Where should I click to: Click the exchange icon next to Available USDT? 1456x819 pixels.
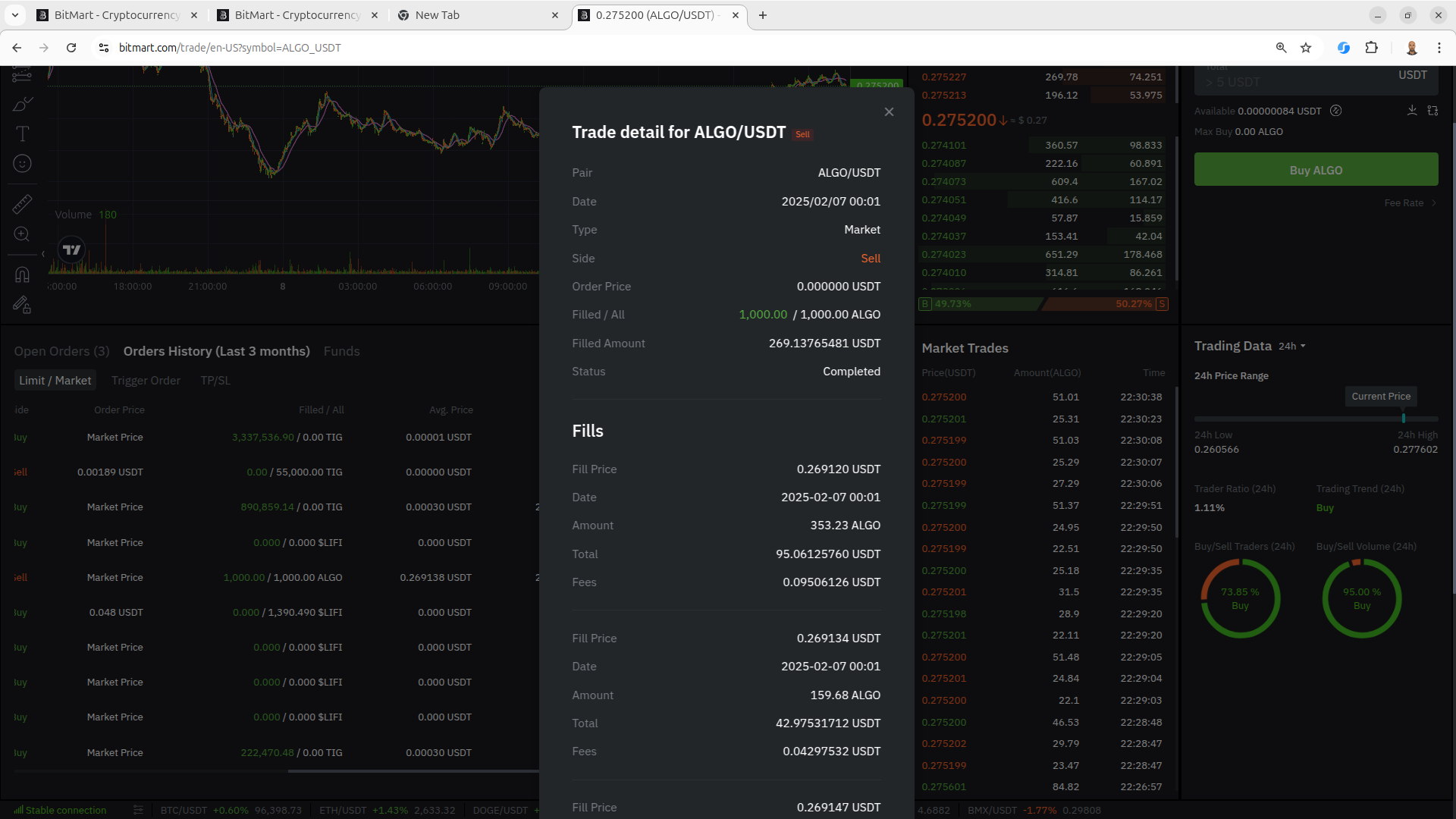click(x=1336, y=111)
